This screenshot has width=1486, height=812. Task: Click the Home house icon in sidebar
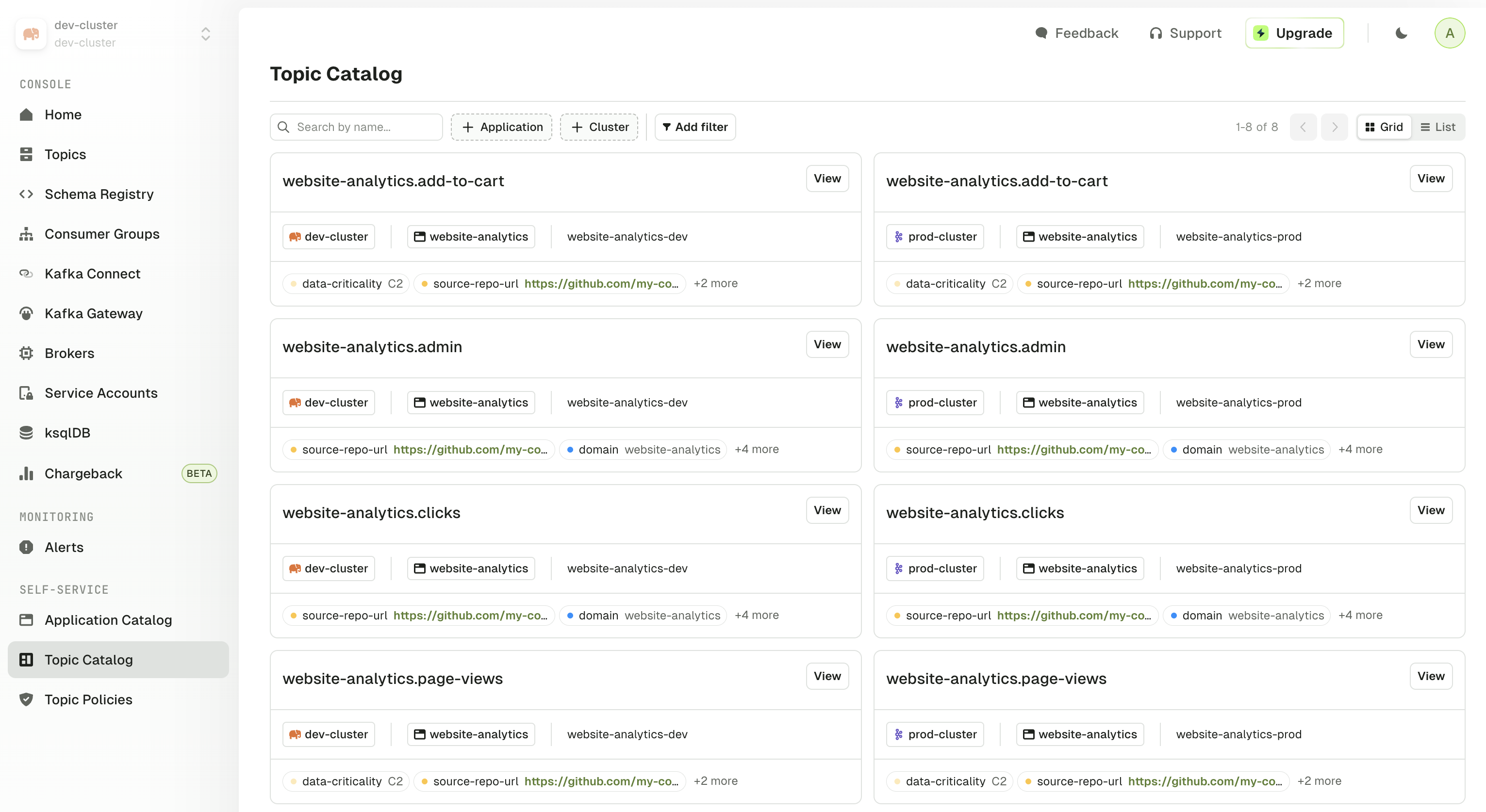tap(26, 115)
